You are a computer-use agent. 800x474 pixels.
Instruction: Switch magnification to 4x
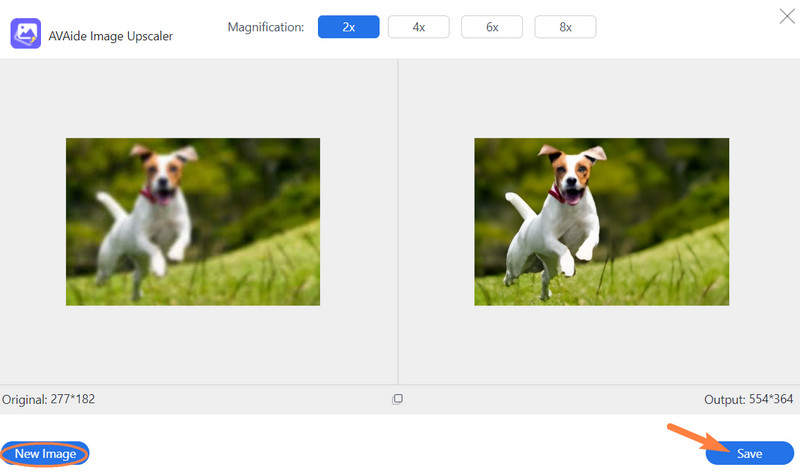click(420, 27)
